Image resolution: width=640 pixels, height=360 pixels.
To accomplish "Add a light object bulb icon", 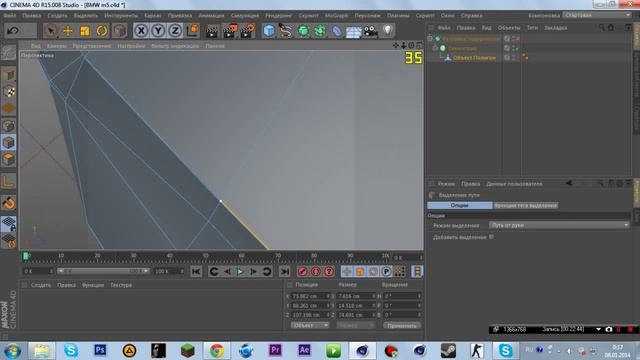I will [x=388, y=31].
